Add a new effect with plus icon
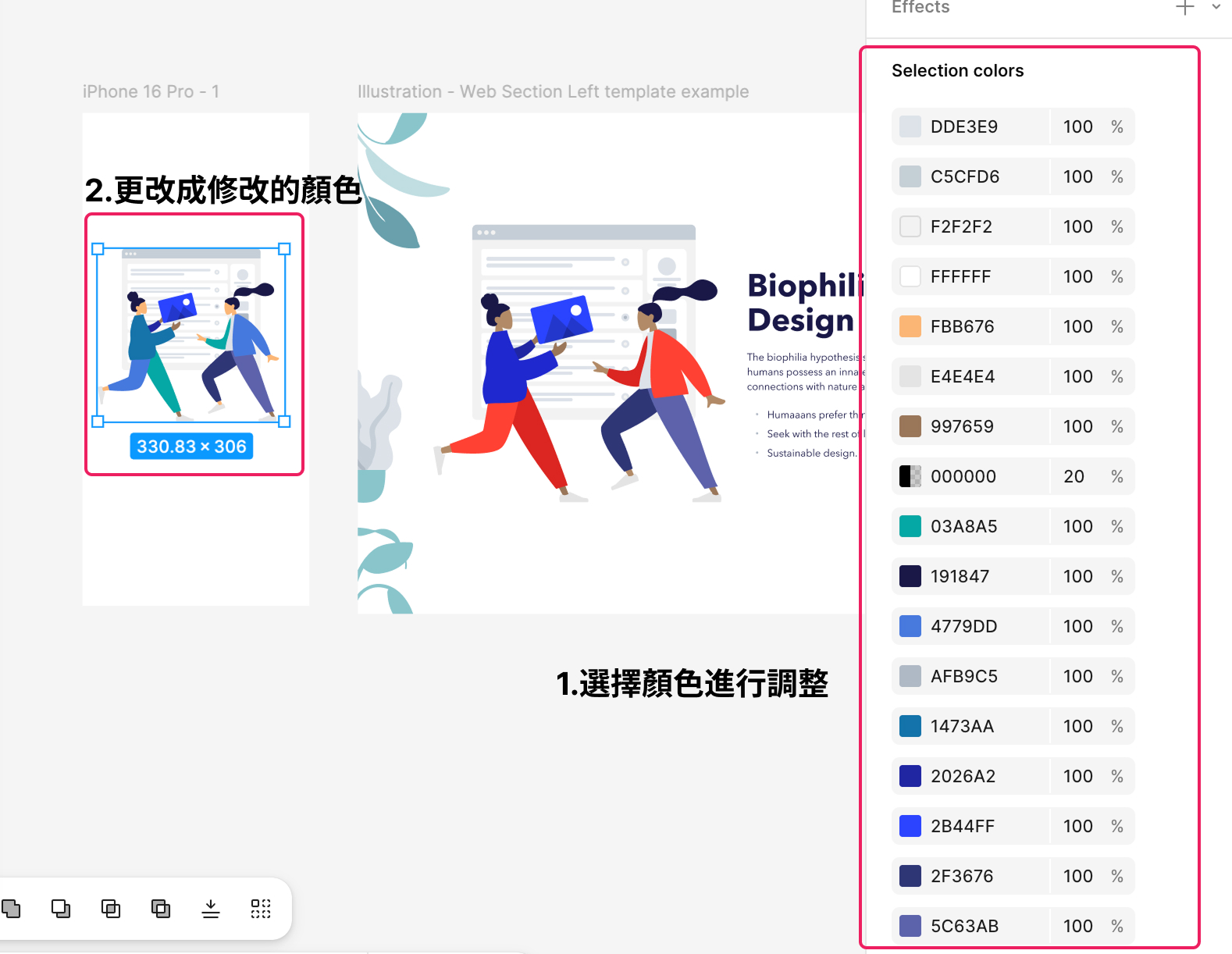1232x954 pixels. coord(1184,8)
